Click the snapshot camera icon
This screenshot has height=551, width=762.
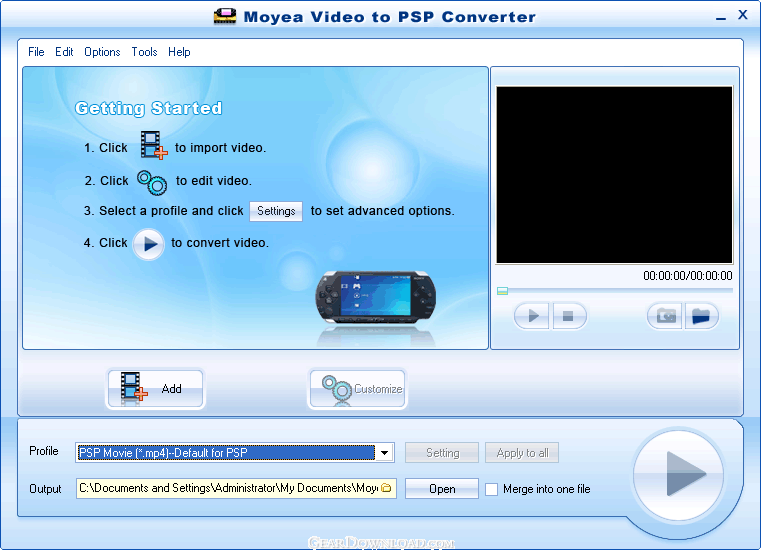[665, 316]
